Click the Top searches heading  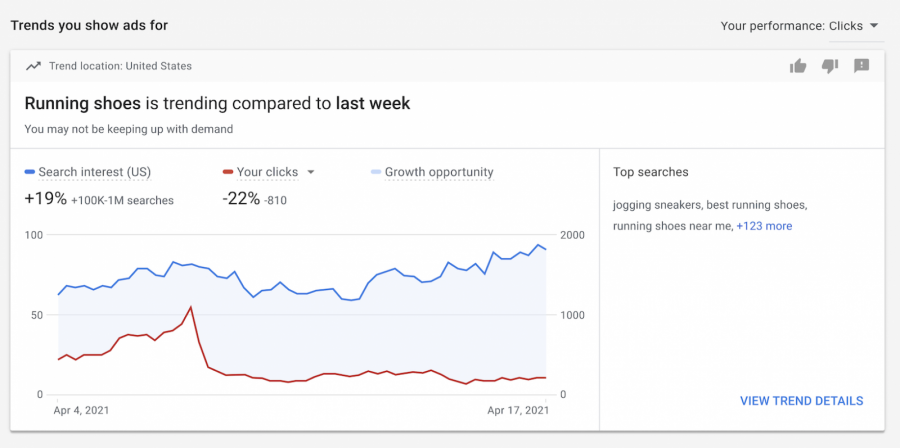tap(650, 172)
